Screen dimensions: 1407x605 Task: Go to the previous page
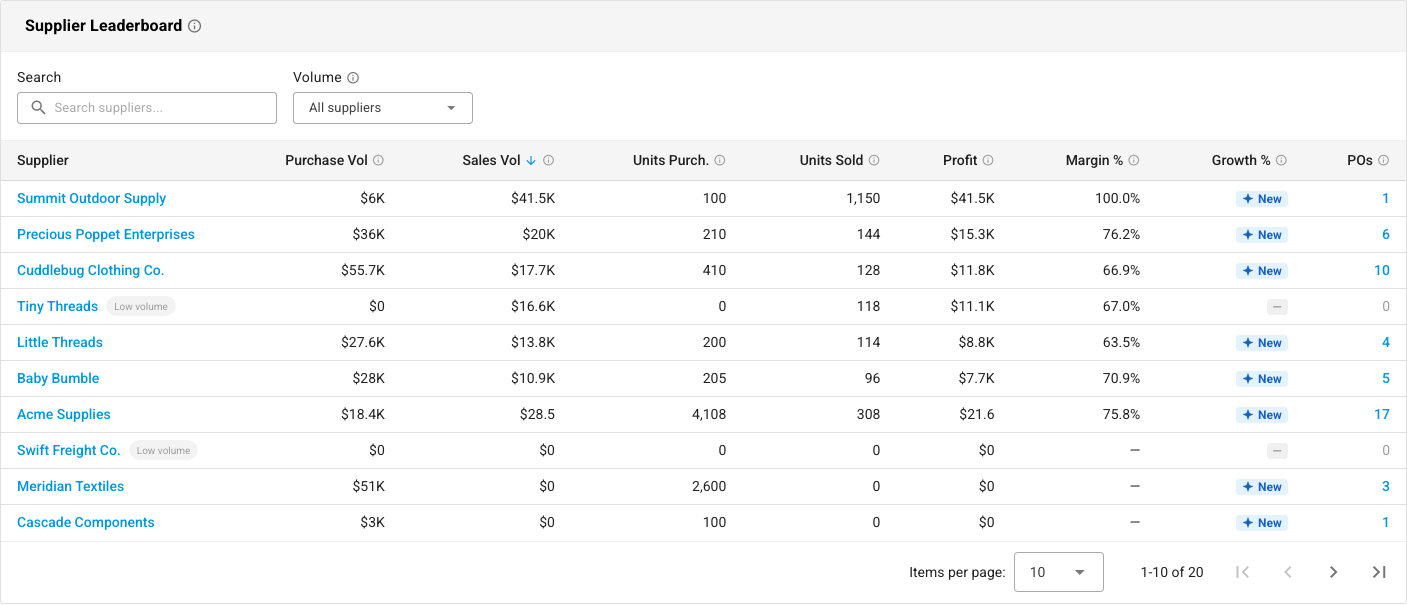(1288, 572)
